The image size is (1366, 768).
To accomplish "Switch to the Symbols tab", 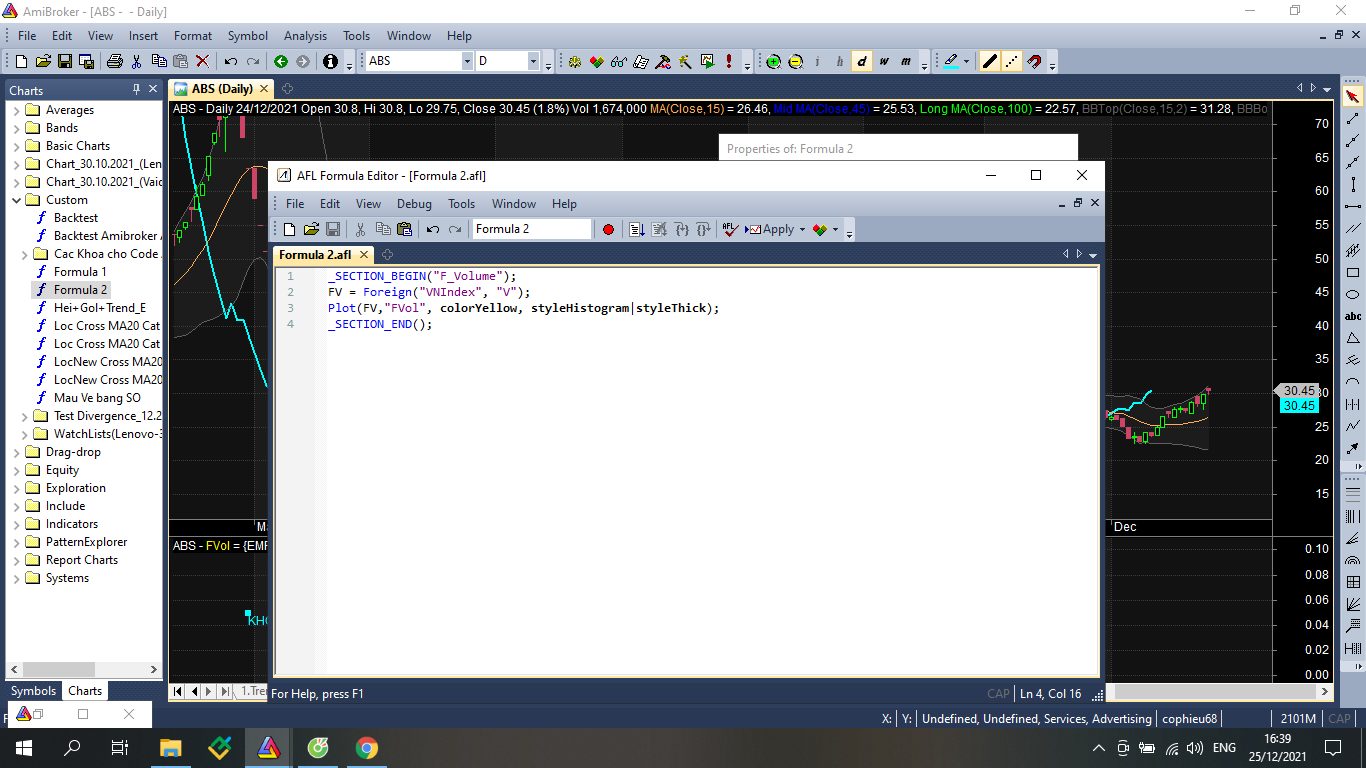I will pyautogui.click(x=33, y=691).
